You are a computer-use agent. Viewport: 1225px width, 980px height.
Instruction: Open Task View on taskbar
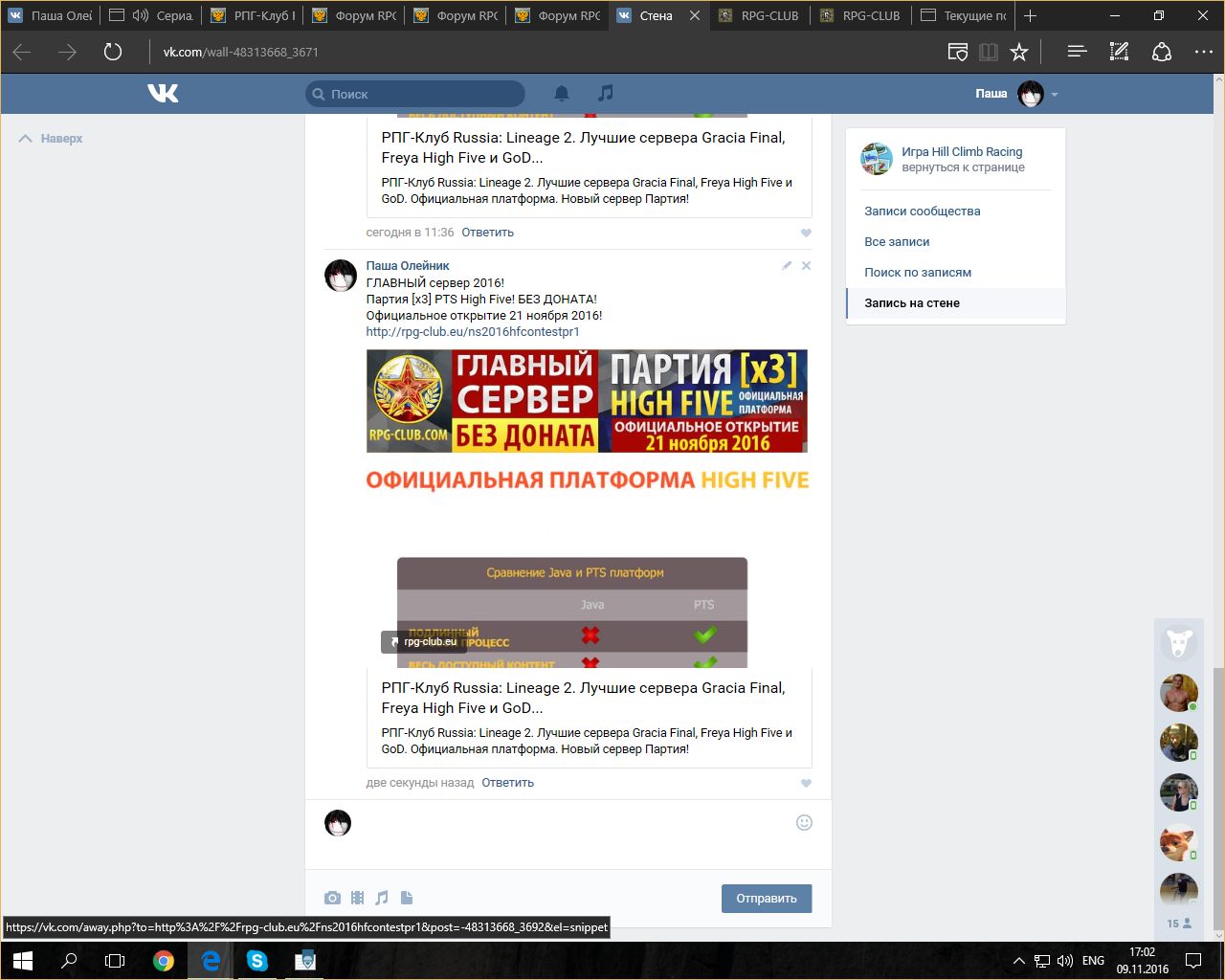click(115, 961)
